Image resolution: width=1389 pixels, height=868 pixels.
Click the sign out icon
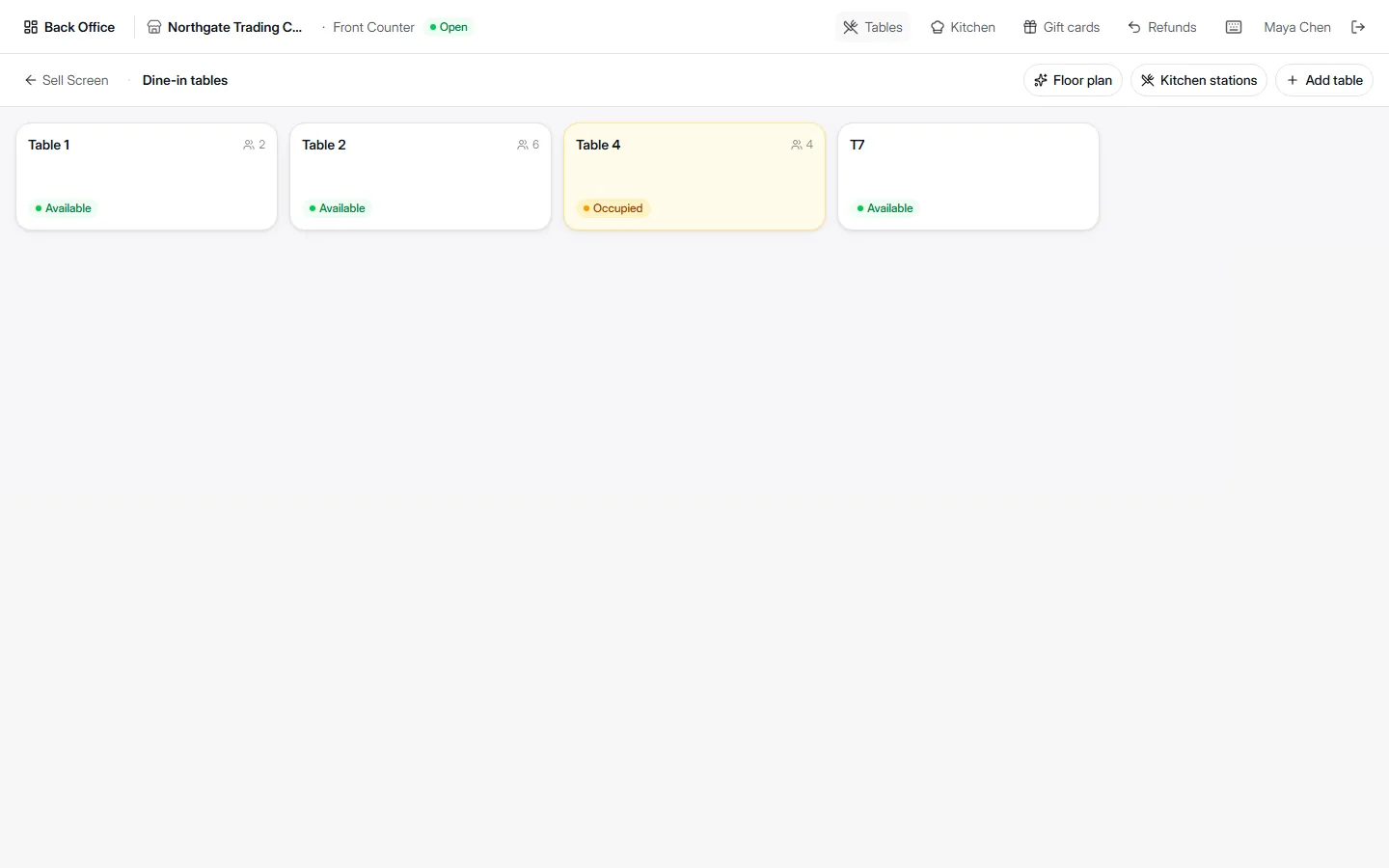1358,27
